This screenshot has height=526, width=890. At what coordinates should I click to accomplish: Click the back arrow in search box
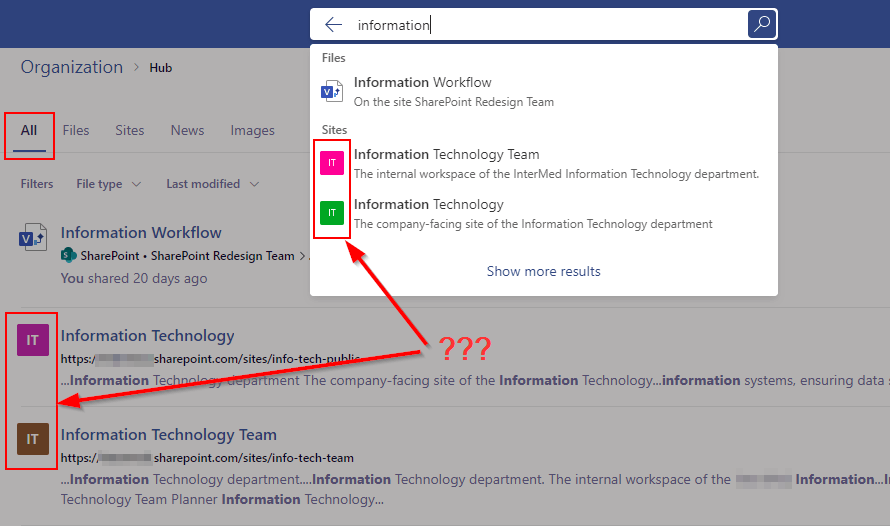(333, 24)
